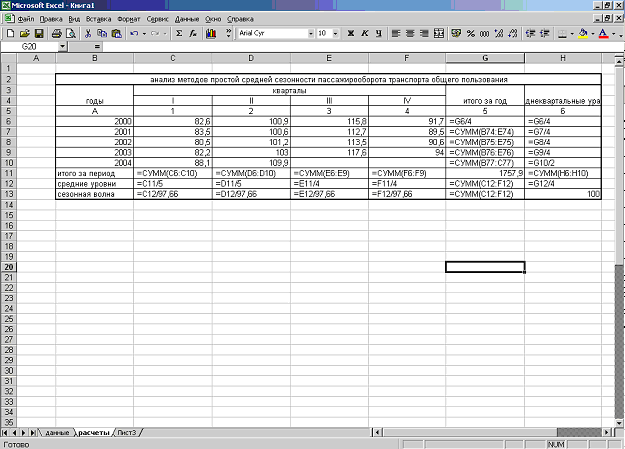Open the font size dropdown
The height and width of the screenshot is (449, 625).
[336, 33]
